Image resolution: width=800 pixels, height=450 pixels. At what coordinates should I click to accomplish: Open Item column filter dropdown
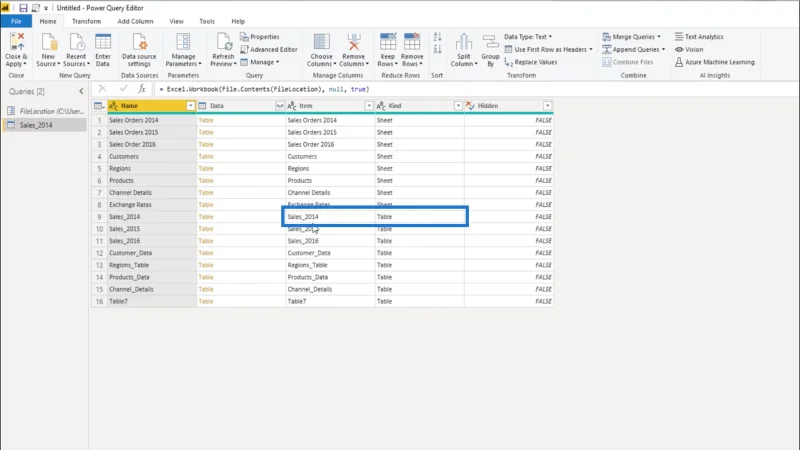pos(369,106)
